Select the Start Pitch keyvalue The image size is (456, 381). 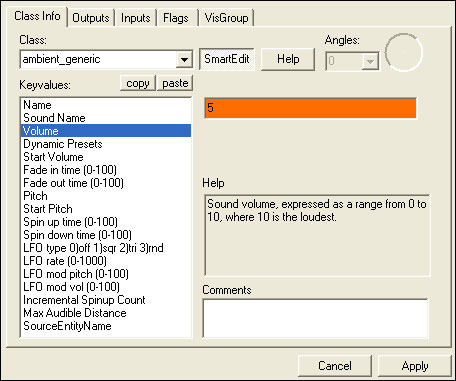tap(106, 209)
